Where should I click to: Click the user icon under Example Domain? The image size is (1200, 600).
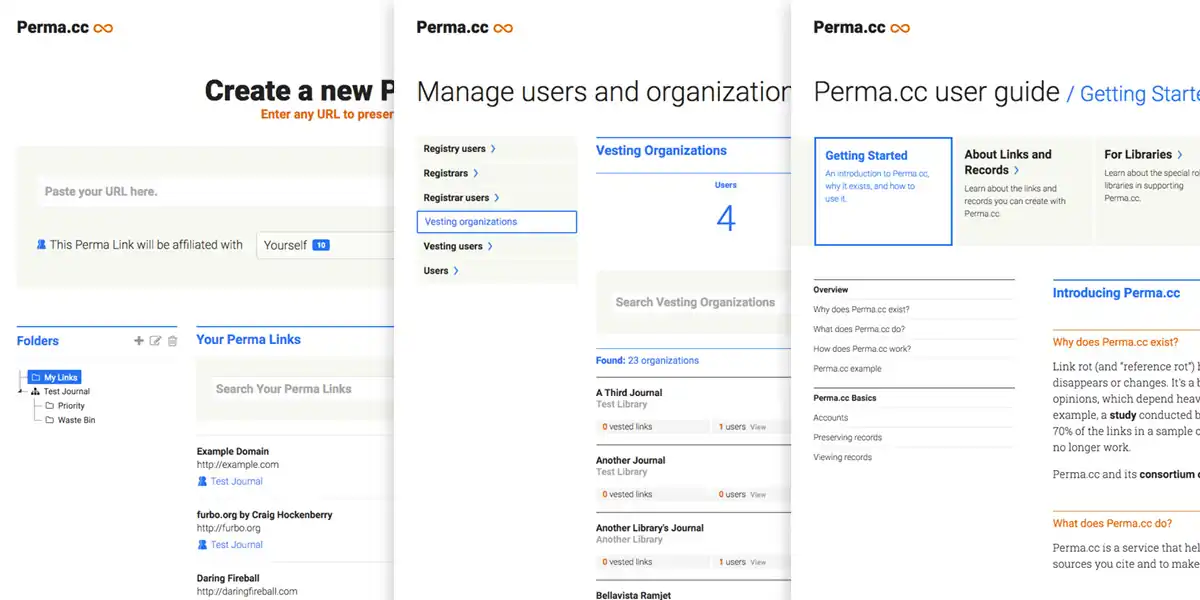[202, 481]
